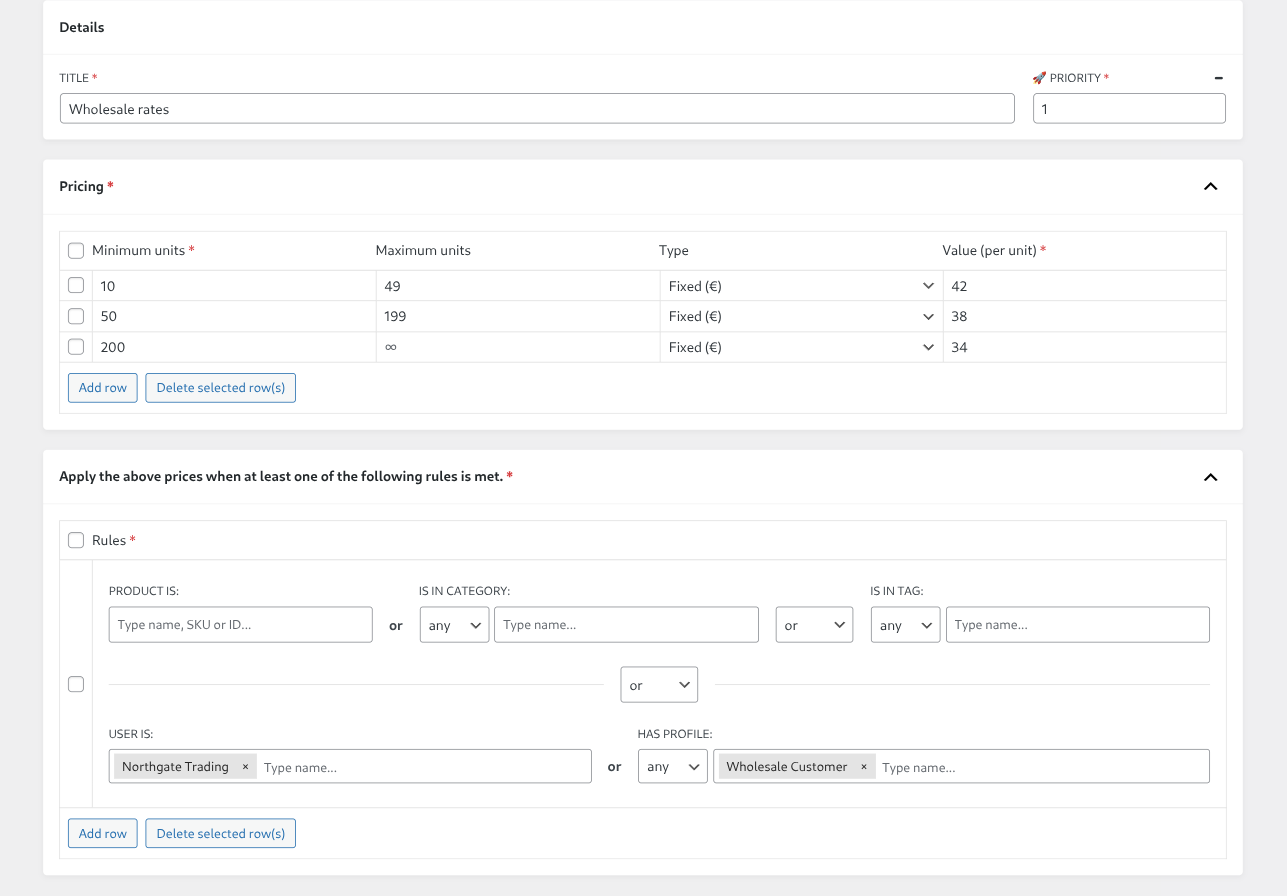This screenshot has width=1287, height=896.
Task: Click the 'Details' section heading
Action: [x=82, y=28]
